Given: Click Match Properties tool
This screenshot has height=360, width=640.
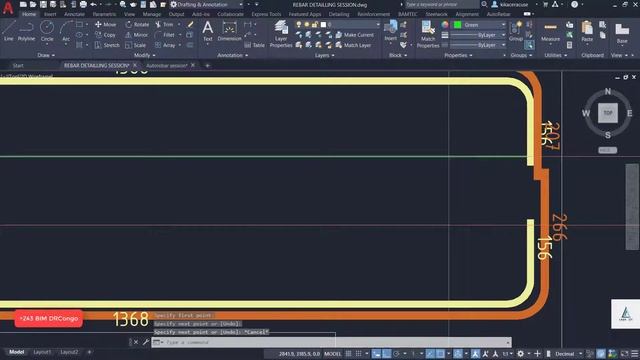Looking at the screenshot, I should (x=428, y=34).
